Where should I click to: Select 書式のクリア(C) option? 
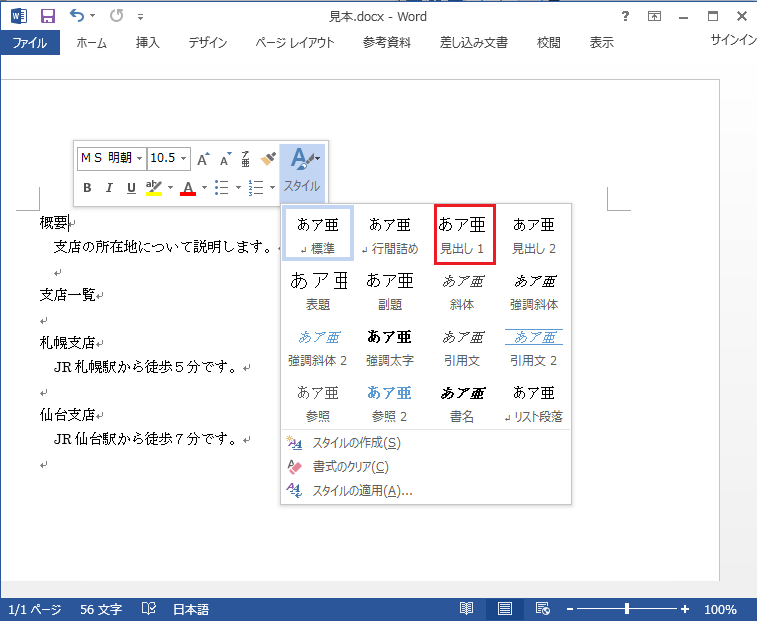point(350,467)
